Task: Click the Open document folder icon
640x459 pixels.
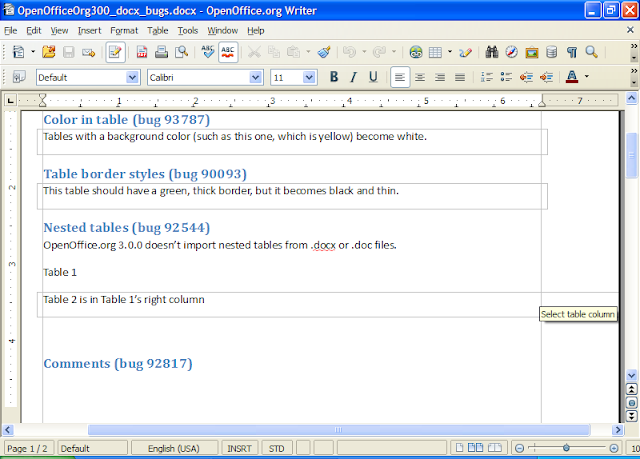Action: 48,52
